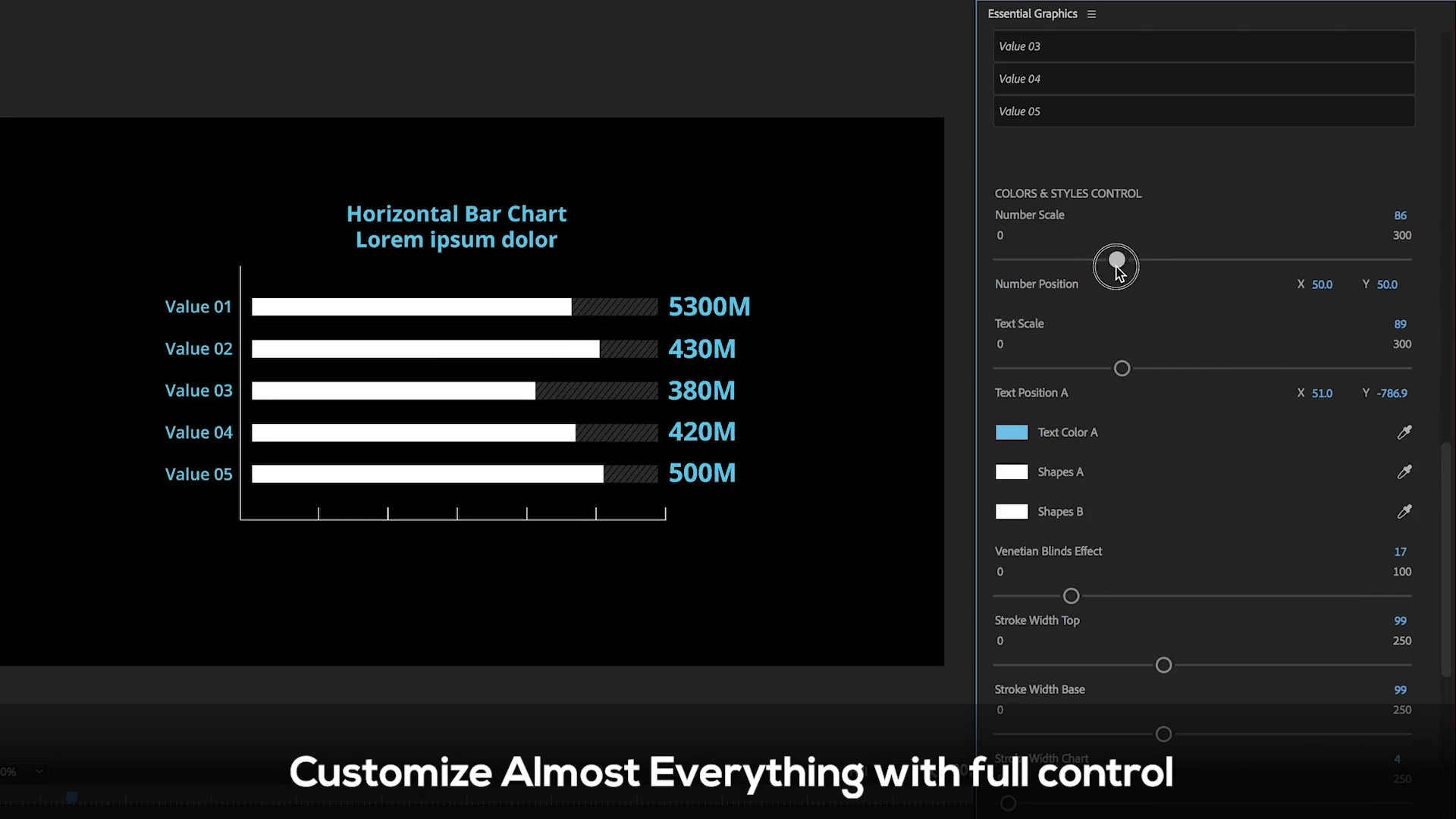Select the Number Scale value 86
1456x819 pixels.
(1400, 215)
